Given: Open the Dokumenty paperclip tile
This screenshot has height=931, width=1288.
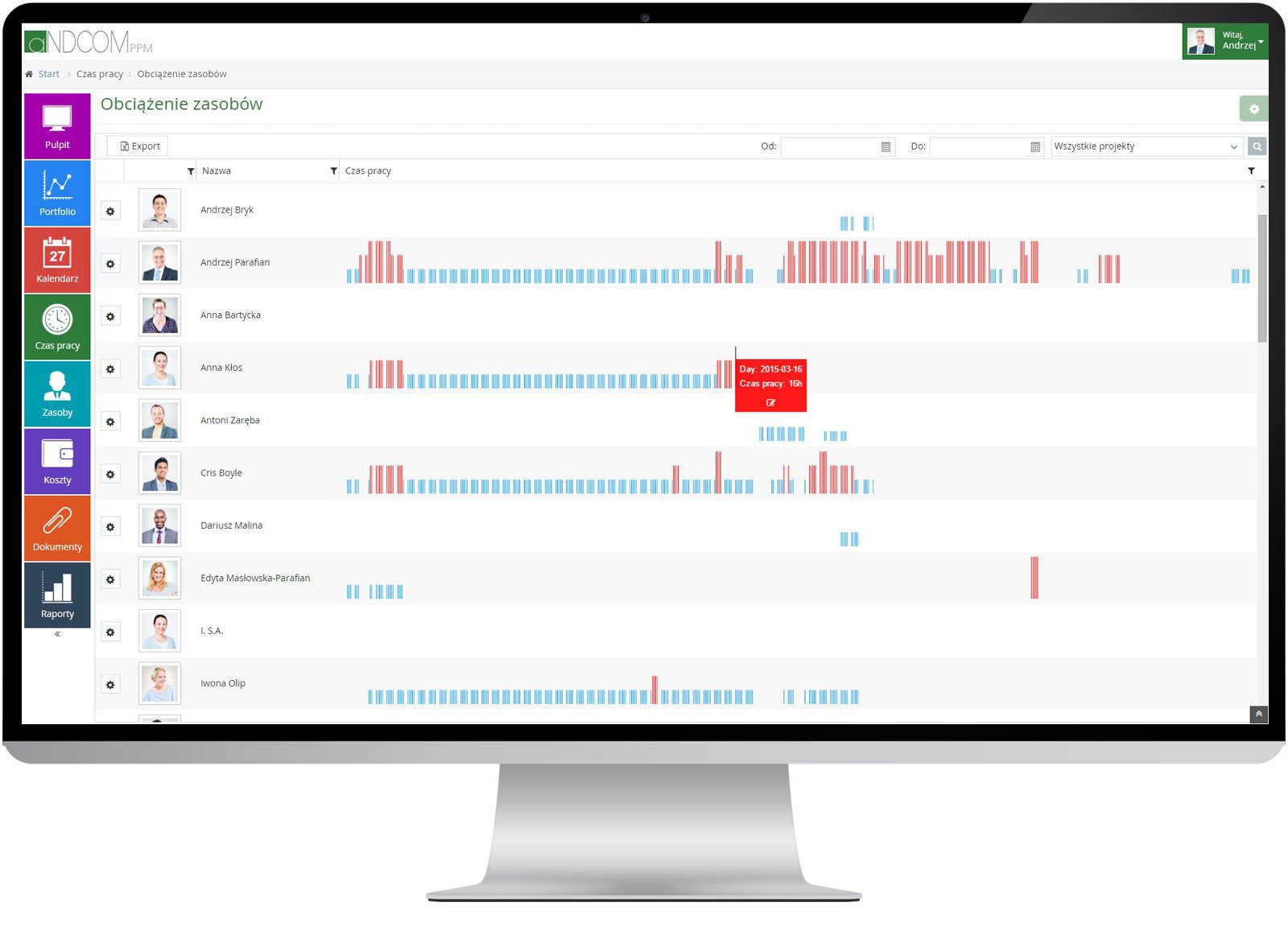Looking at the screenshot, I should 57,528.
